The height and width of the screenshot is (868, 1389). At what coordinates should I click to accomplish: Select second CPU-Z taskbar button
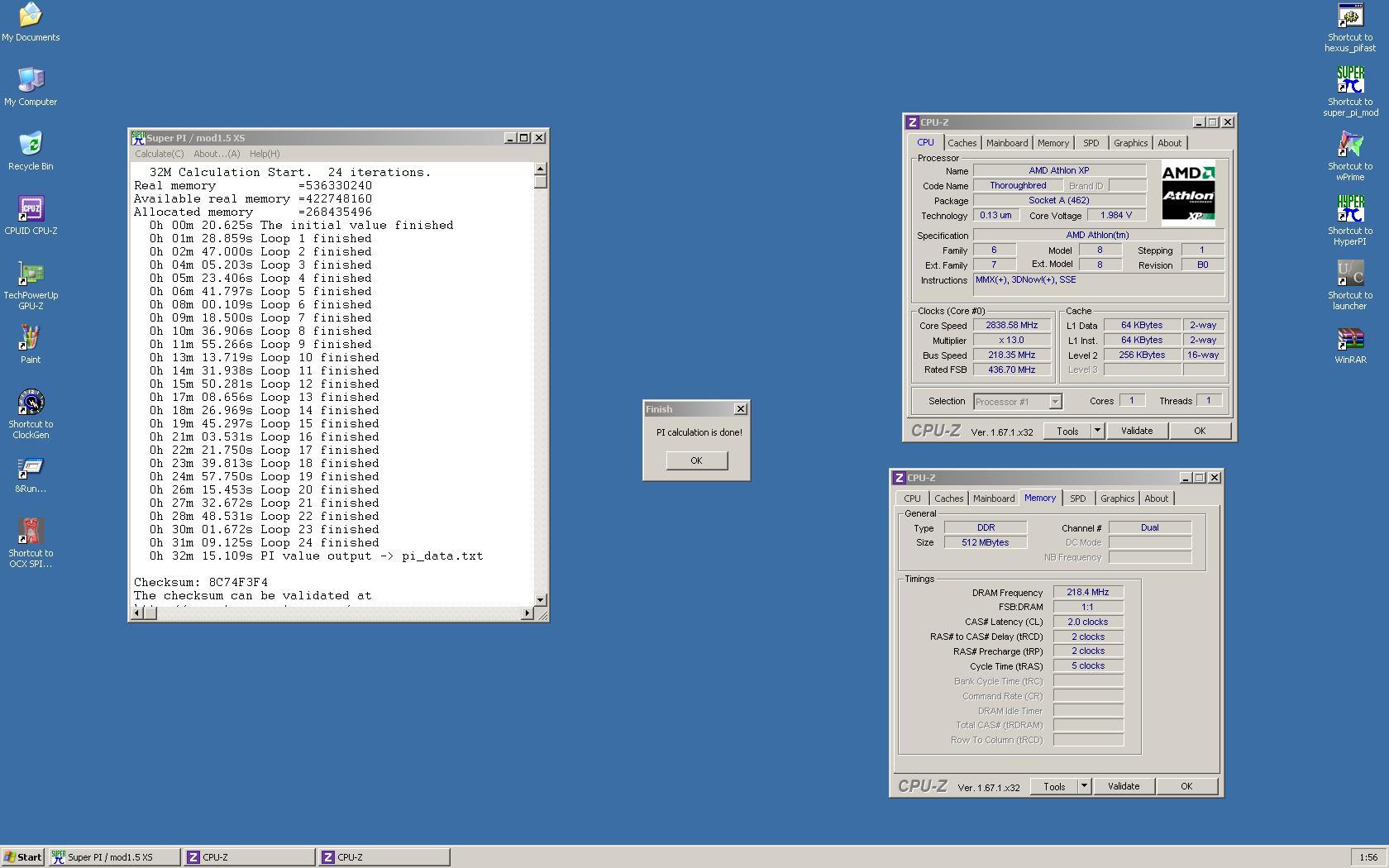tap(384, 857)
